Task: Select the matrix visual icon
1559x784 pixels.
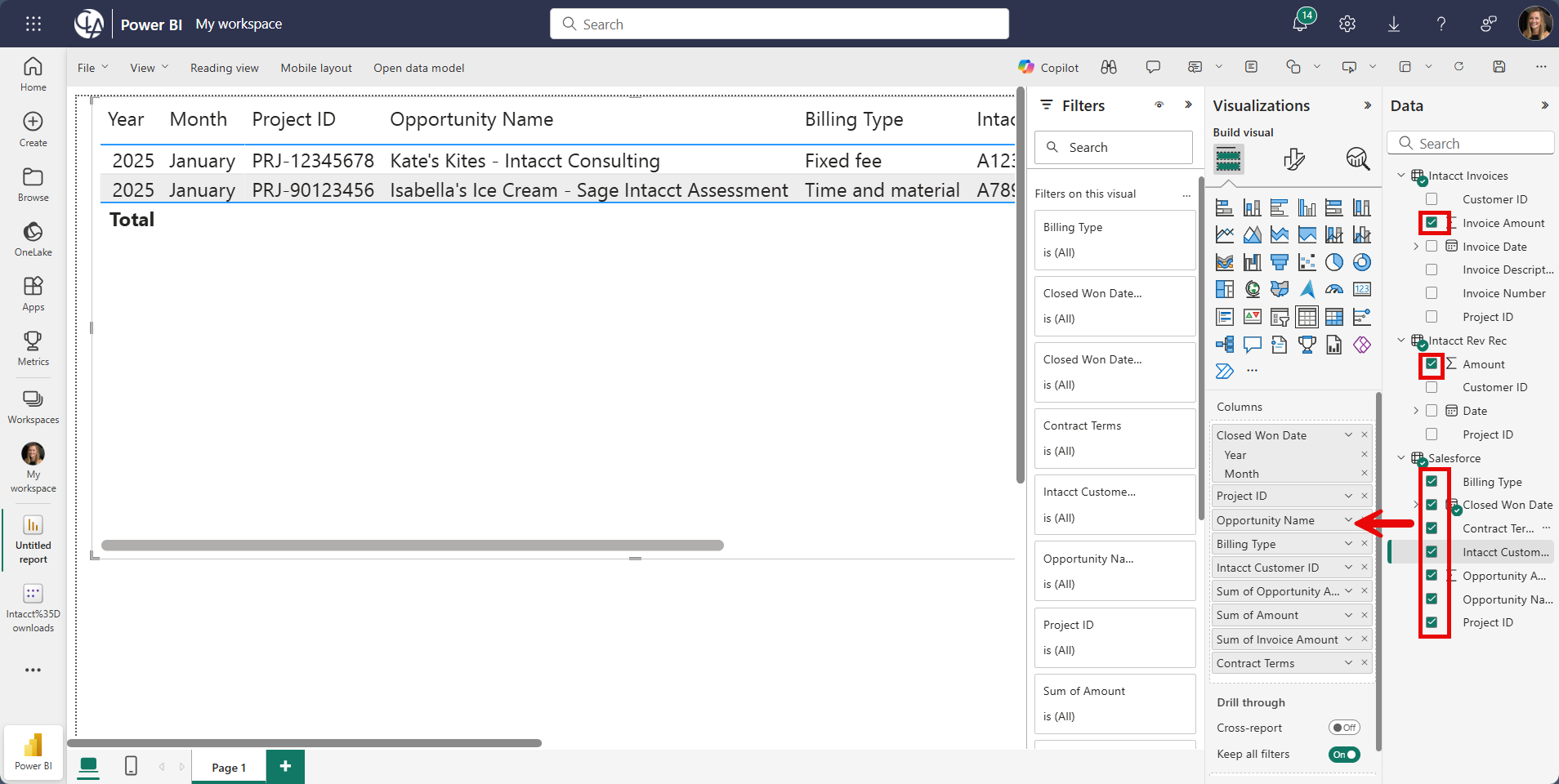Action: click(1334, 317)
